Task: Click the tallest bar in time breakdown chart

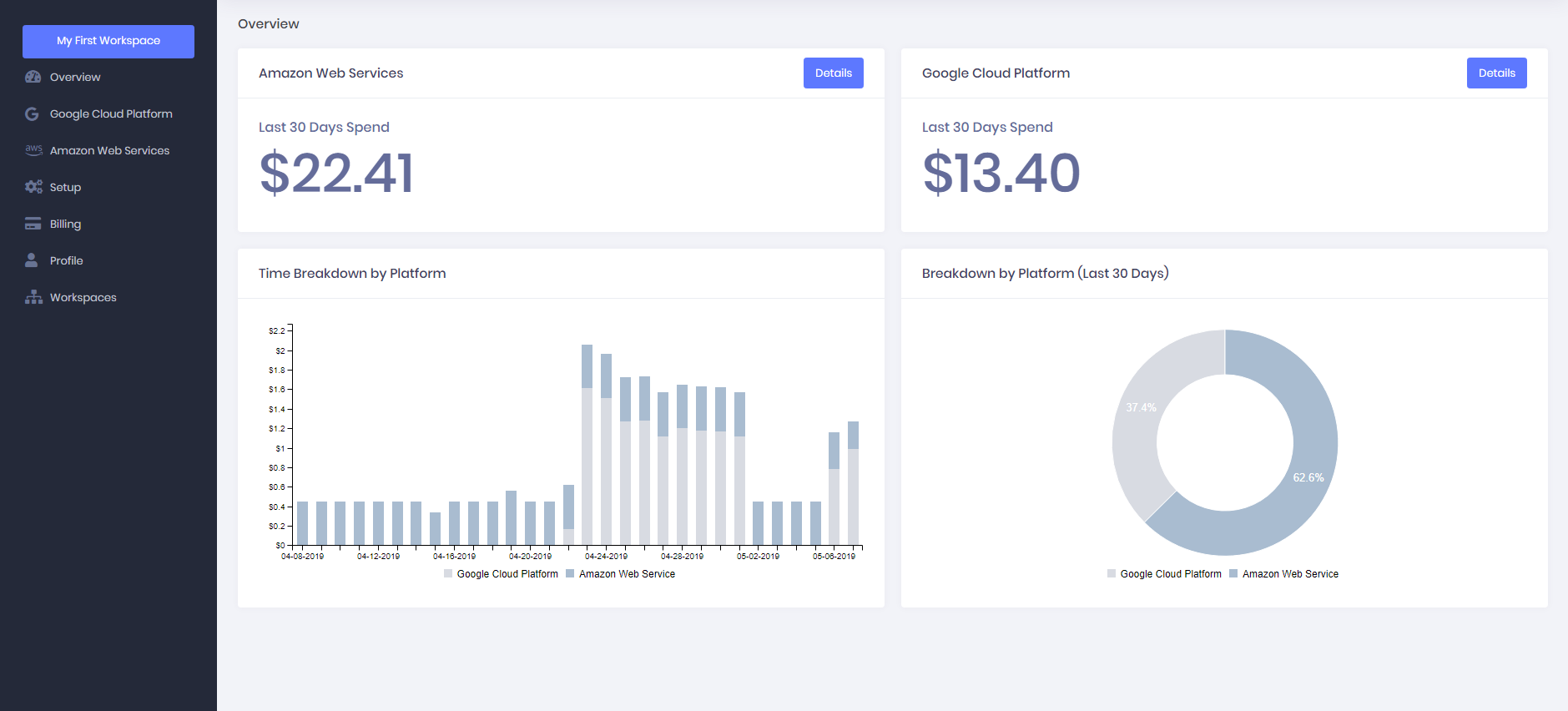Action: (x=587, y=445)
